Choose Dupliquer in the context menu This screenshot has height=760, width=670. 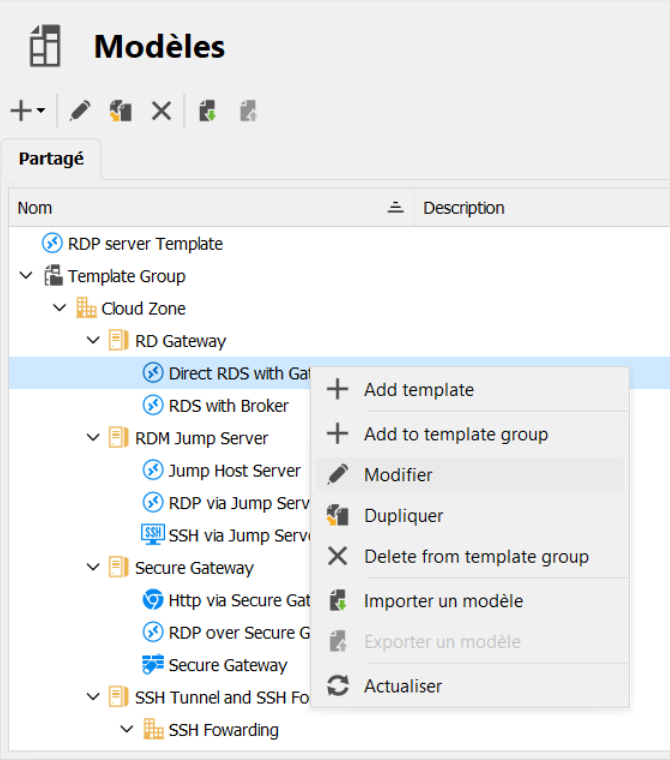(403, 516)
